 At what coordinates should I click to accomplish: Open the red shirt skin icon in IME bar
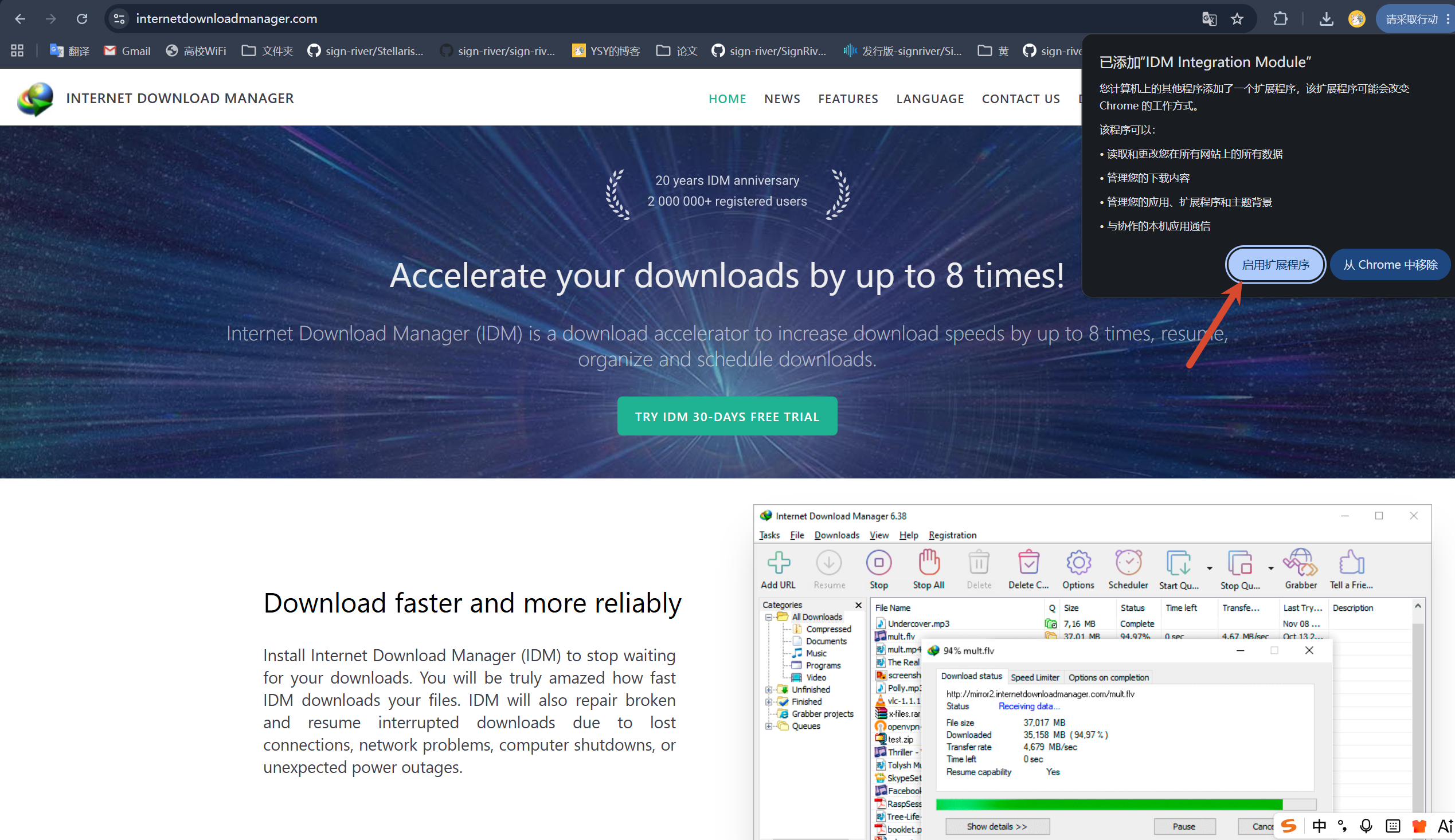pos(1419,826)
